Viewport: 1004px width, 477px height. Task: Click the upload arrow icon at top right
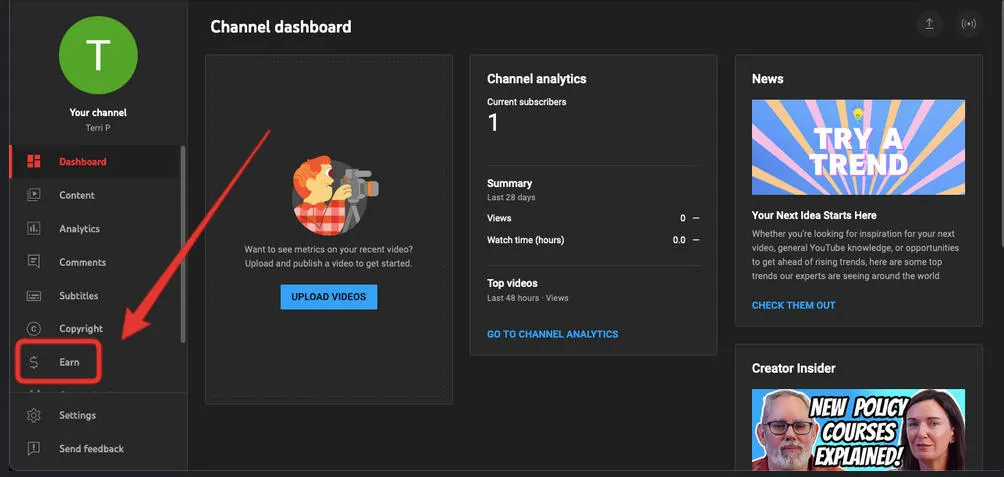tap(929, 24)
